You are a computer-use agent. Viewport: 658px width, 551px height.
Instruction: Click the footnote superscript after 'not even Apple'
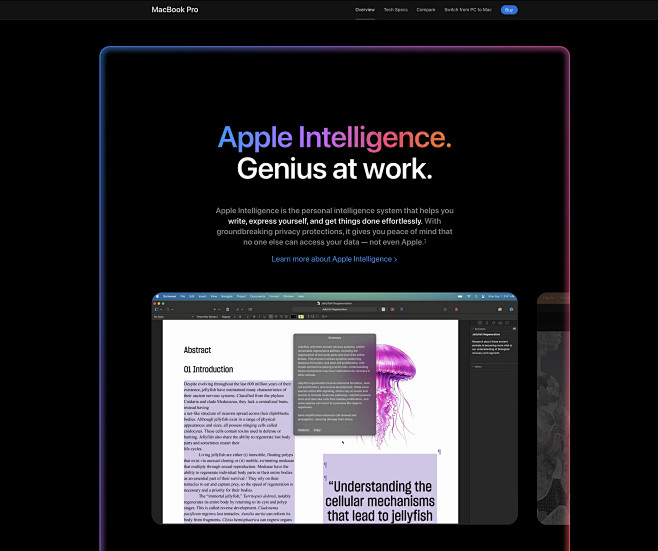(425, 240)
